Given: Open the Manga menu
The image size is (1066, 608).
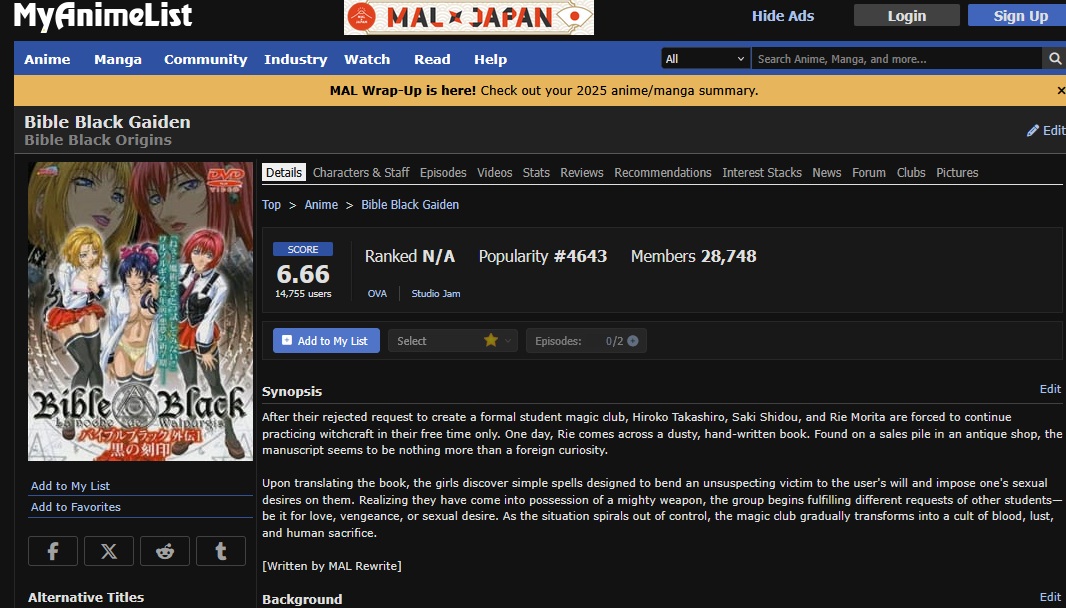Looking at the screenshot, I should pos(118,59).
